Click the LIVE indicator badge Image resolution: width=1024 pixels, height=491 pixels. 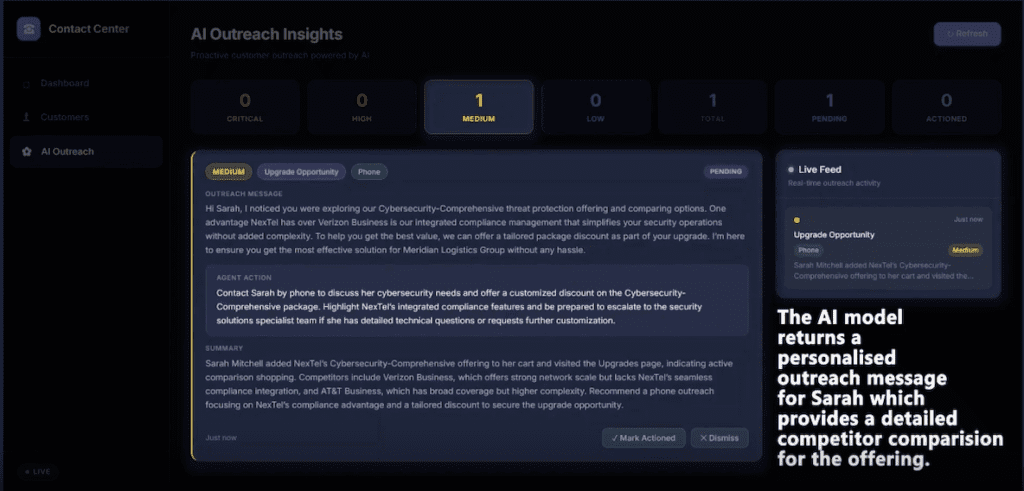(37, 471)
